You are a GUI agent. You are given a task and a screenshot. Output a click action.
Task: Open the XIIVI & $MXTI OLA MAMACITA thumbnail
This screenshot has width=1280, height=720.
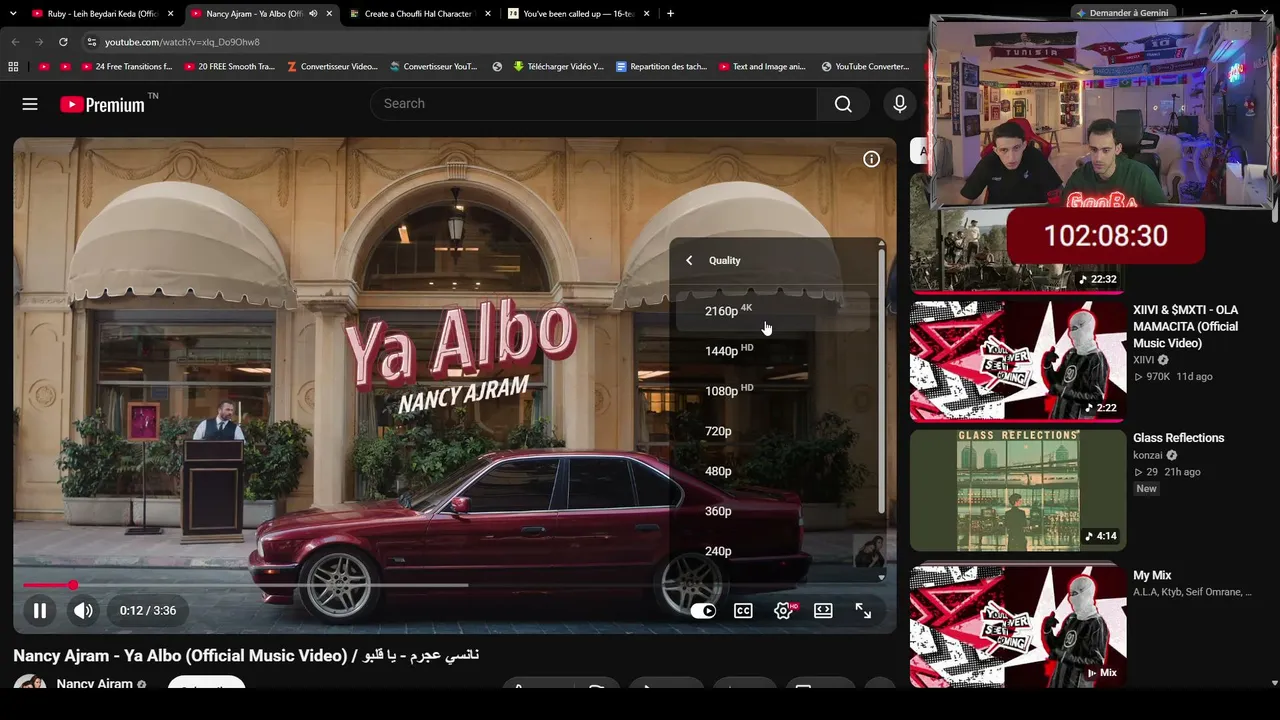pyautogui.click(x=1018, y=361)
